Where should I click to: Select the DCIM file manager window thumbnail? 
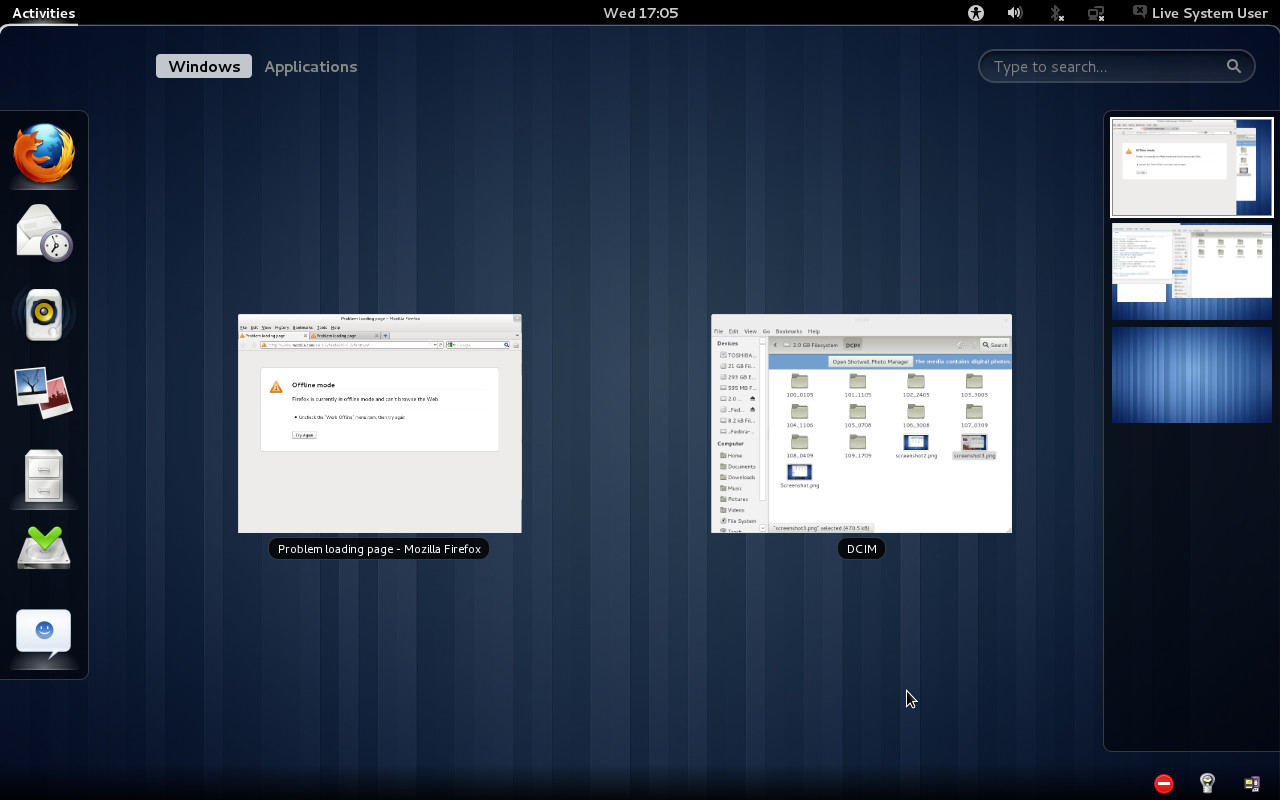pos(861,423)
